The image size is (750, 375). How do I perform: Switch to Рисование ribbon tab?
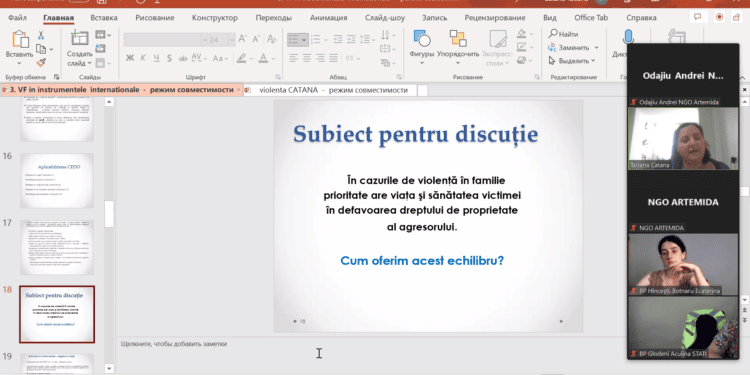click(154, 18)
